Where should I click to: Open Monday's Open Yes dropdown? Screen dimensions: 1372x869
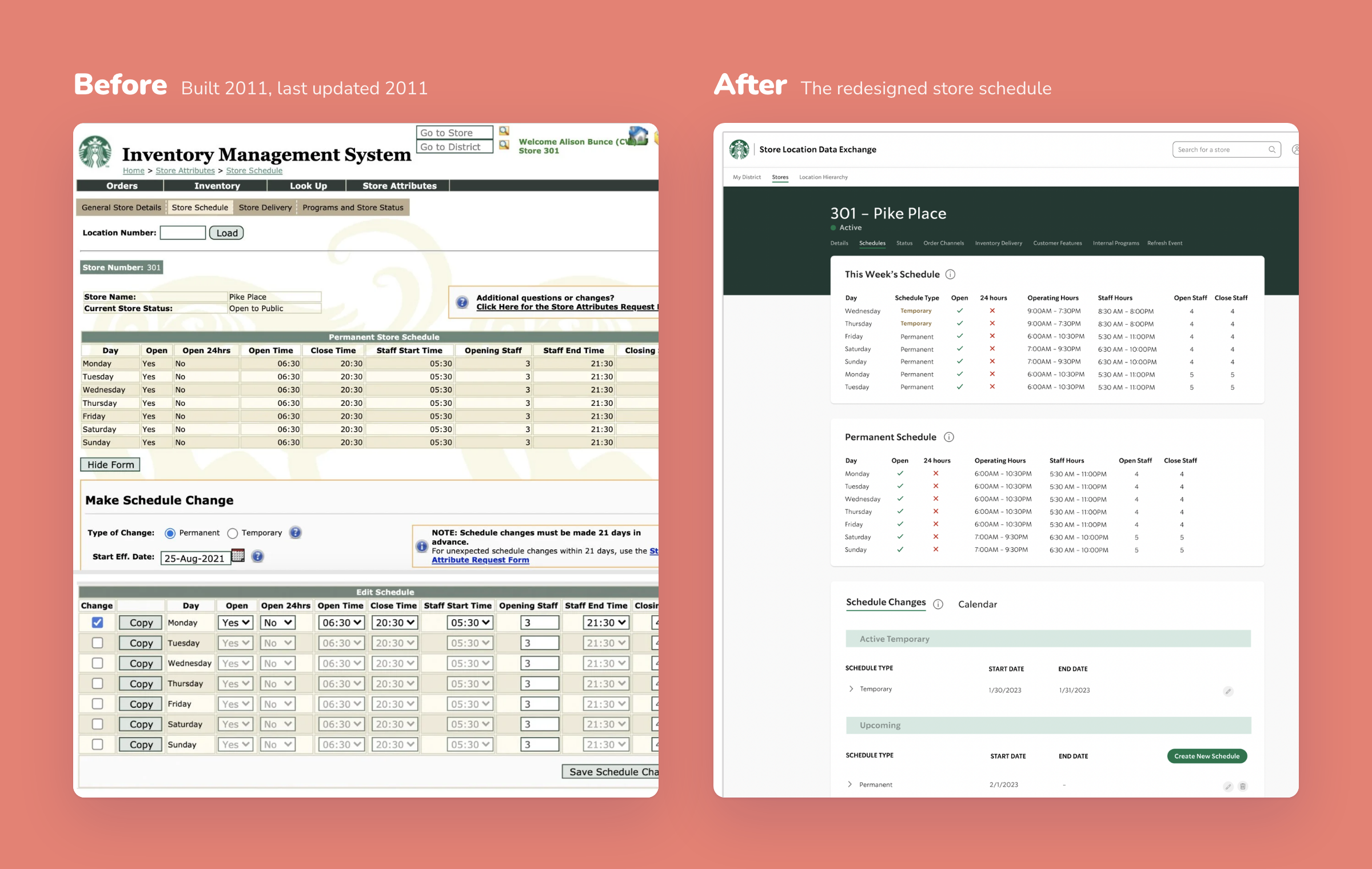[x=236, y=623]
